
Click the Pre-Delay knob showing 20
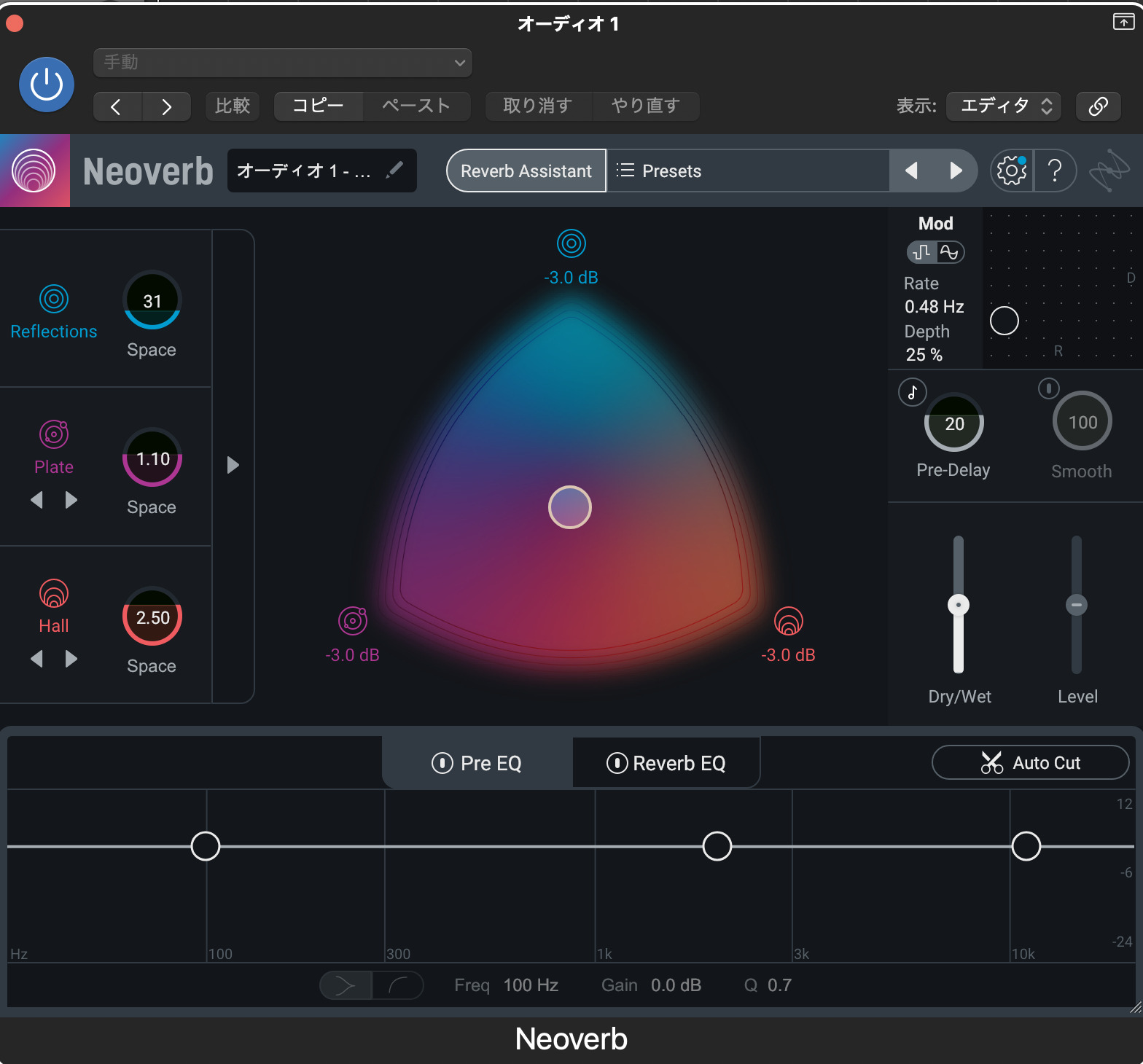click(x=954, y=423)
